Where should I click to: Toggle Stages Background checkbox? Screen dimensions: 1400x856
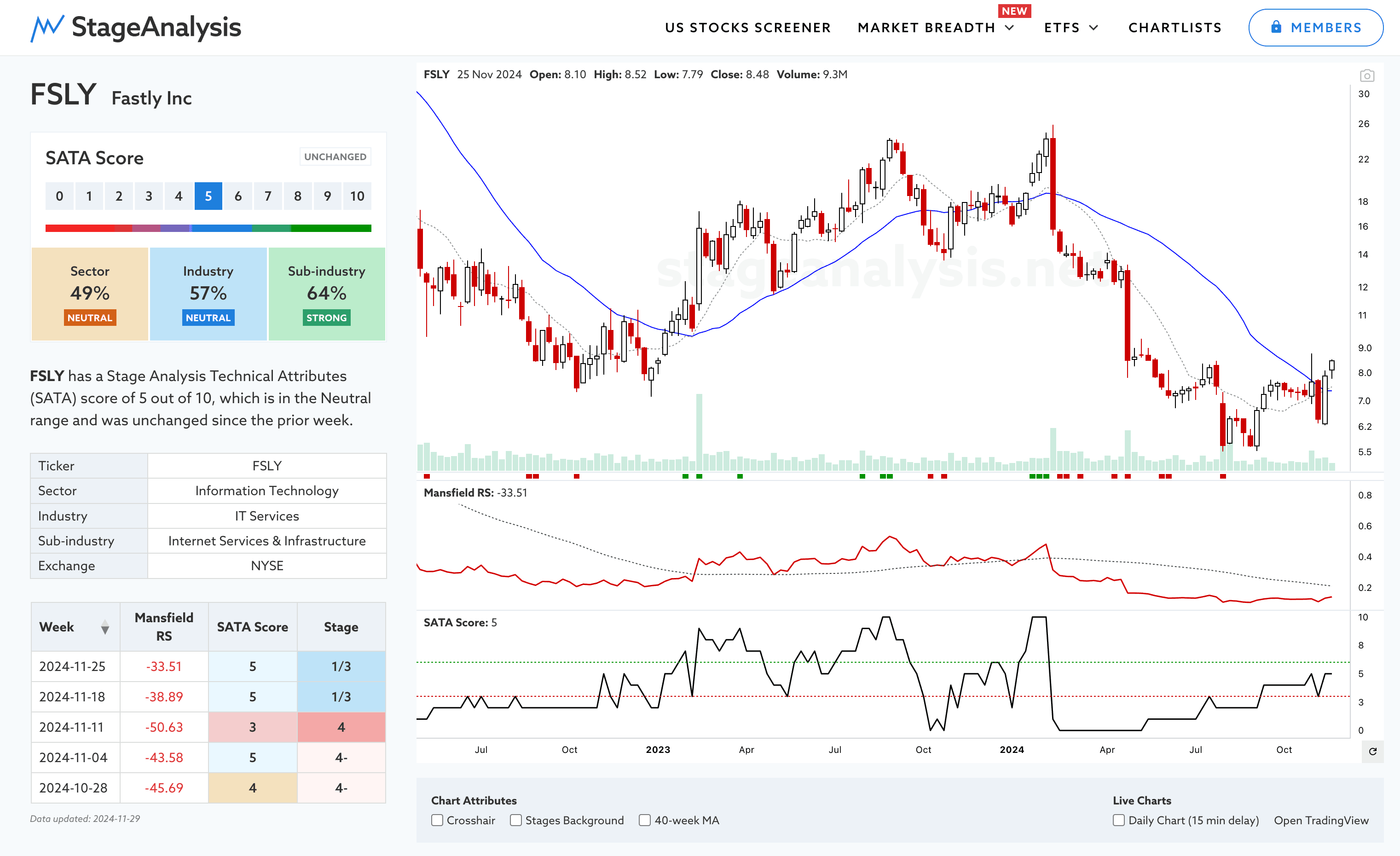[x=515, y=820]
